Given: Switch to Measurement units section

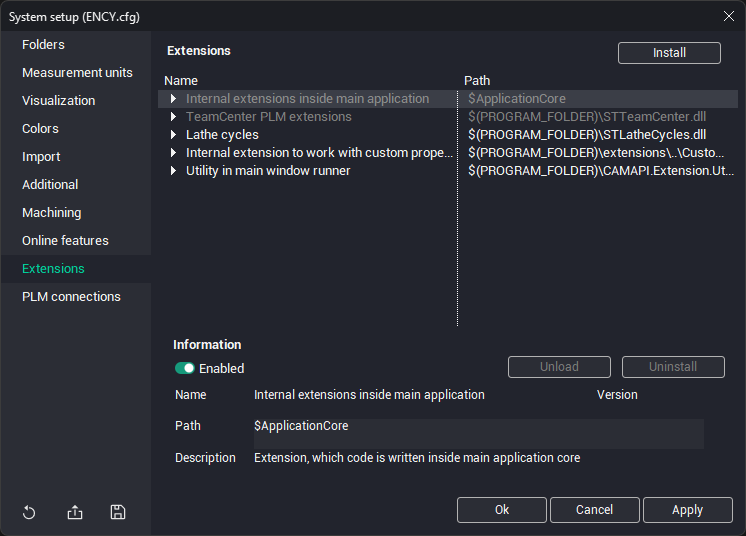Looking at the screenshot, I should tap(77, 73).
